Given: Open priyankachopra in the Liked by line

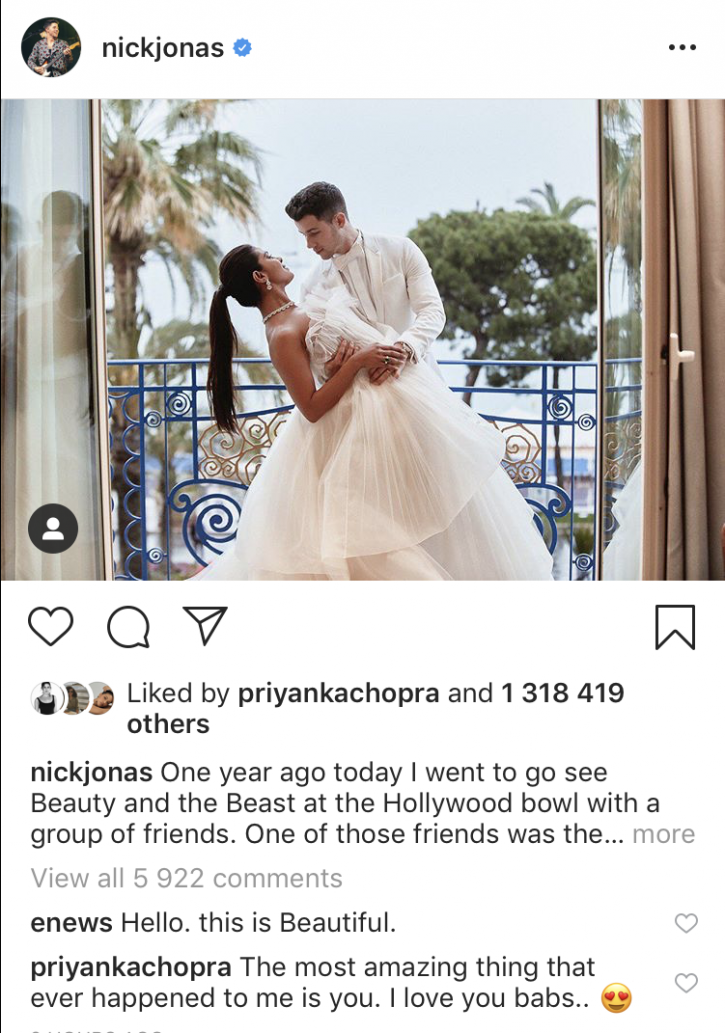Looking at the screenshot, I should click(x=338, y=693).
